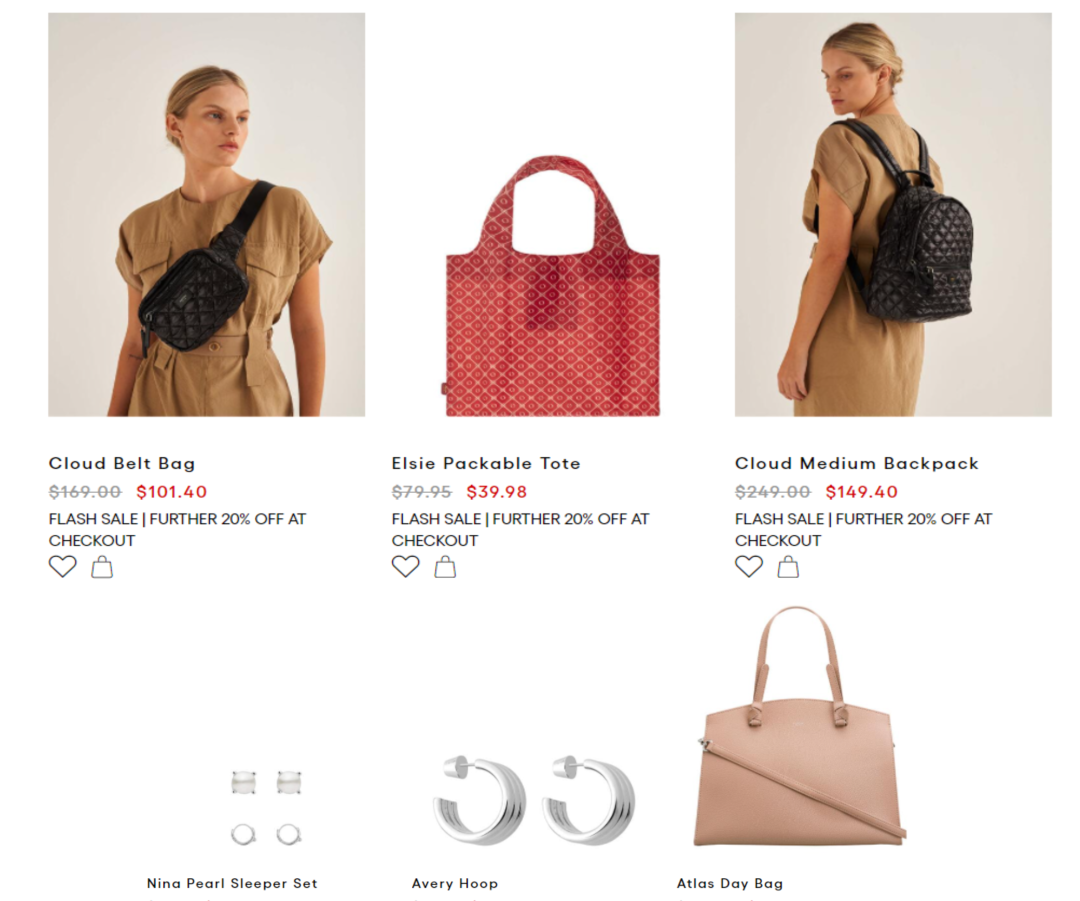
Task: Open Cloud Medium Backpack product title
Action: (857, 464)
